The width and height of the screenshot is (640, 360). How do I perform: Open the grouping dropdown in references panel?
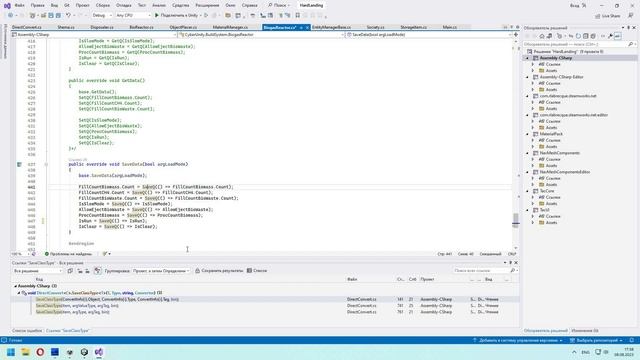tap(161, 271)
